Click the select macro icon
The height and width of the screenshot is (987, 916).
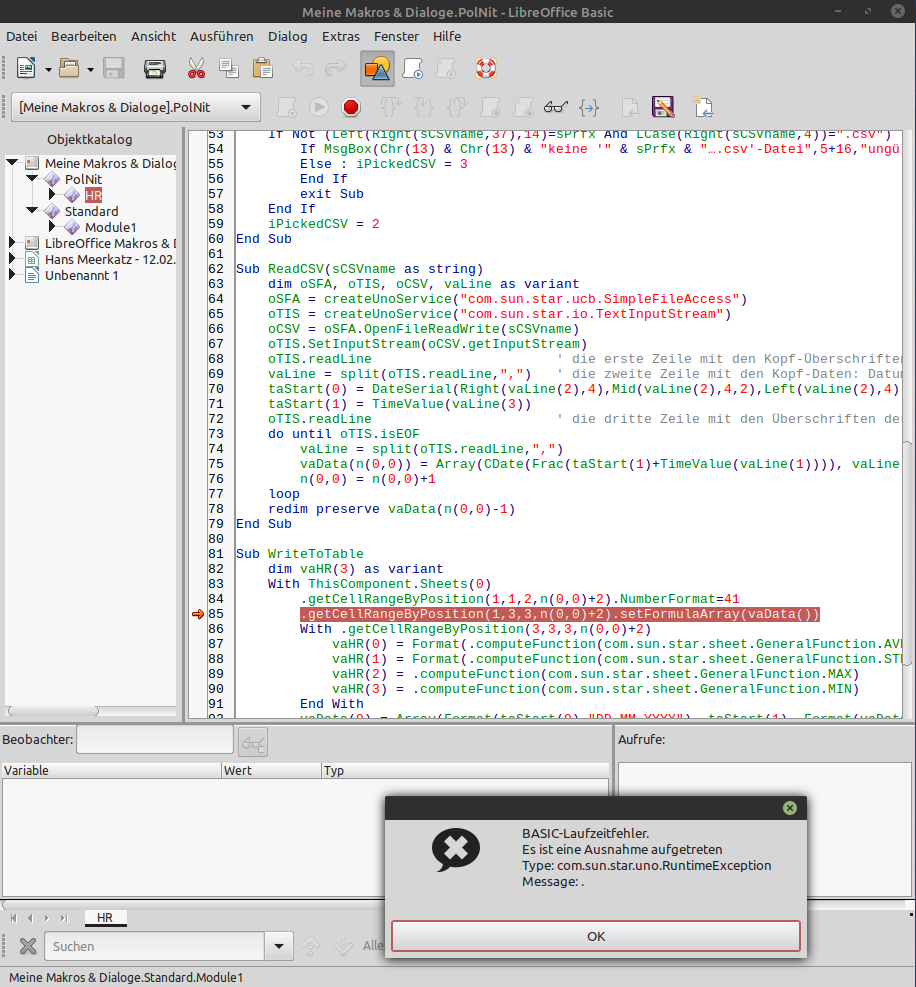[x=412, y=68]
